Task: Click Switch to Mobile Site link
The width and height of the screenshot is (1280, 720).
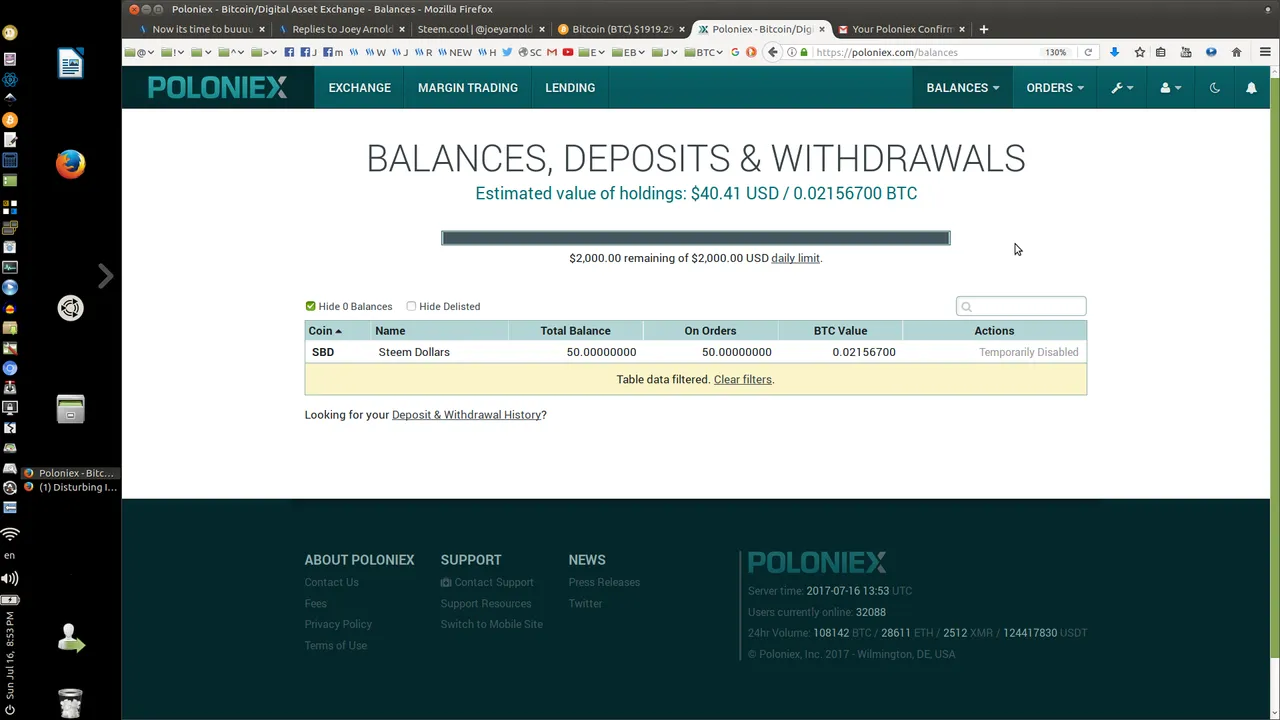Action: pyautogui.click(x=491, y=624)
